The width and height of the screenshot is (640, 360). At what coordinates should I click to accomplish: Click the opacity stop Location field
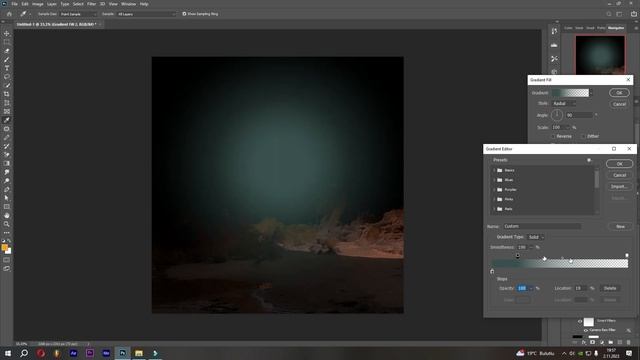click(x=580, y=288)
